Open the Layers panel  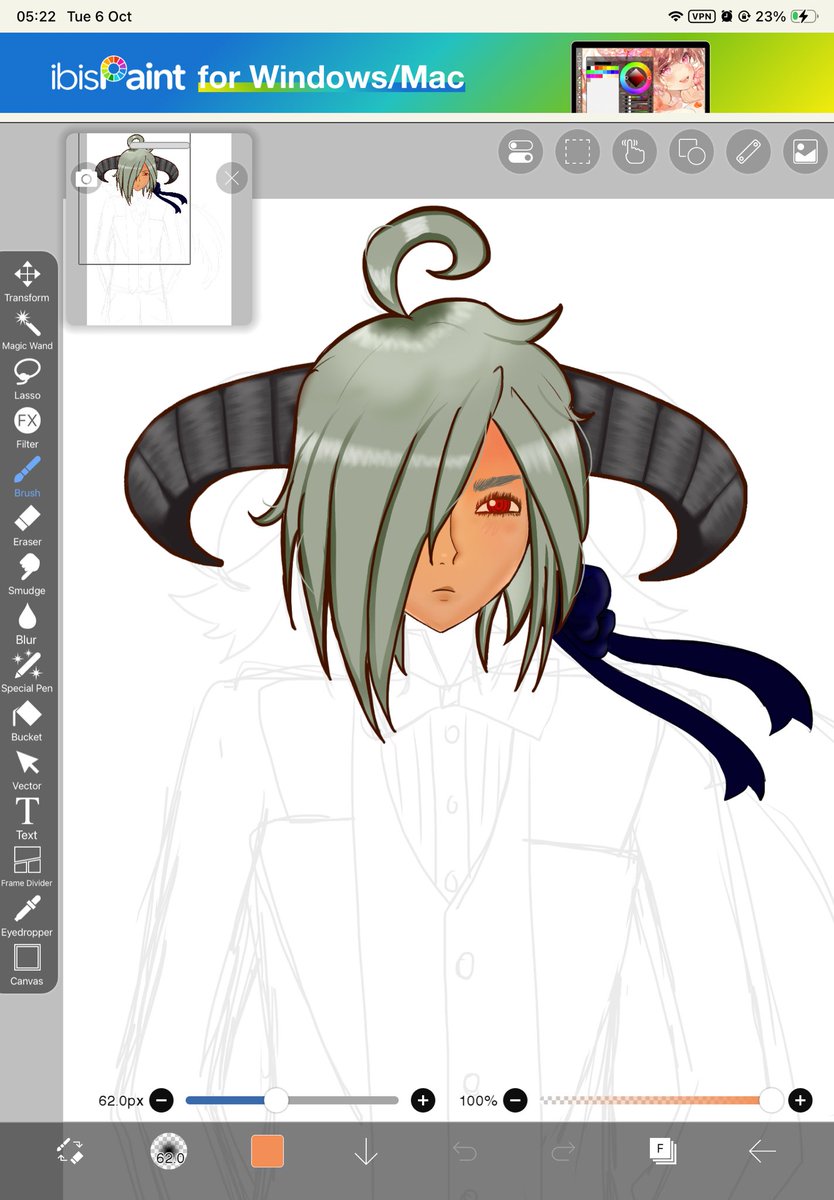662,1151
